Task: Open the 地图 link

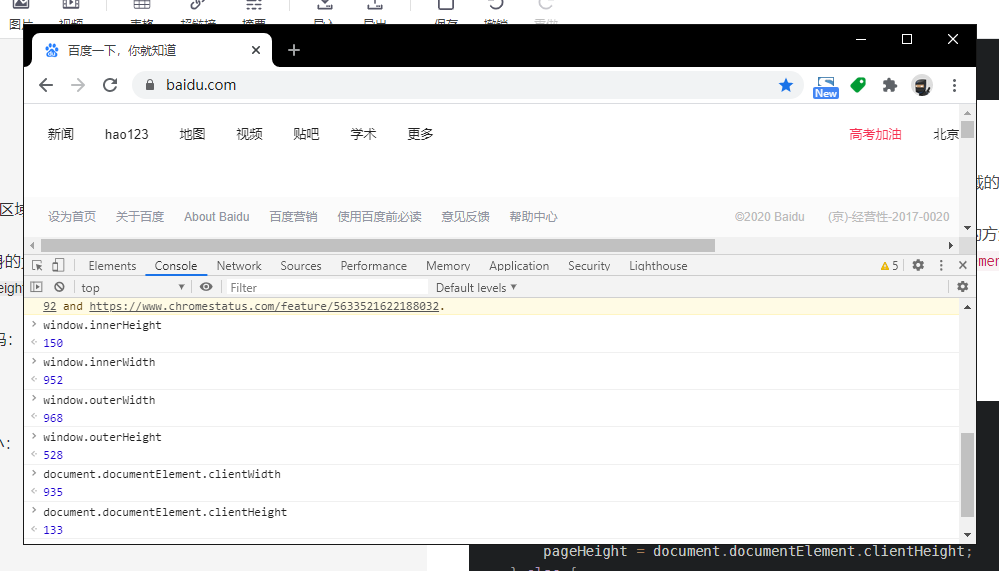Action: pos(192,134)
